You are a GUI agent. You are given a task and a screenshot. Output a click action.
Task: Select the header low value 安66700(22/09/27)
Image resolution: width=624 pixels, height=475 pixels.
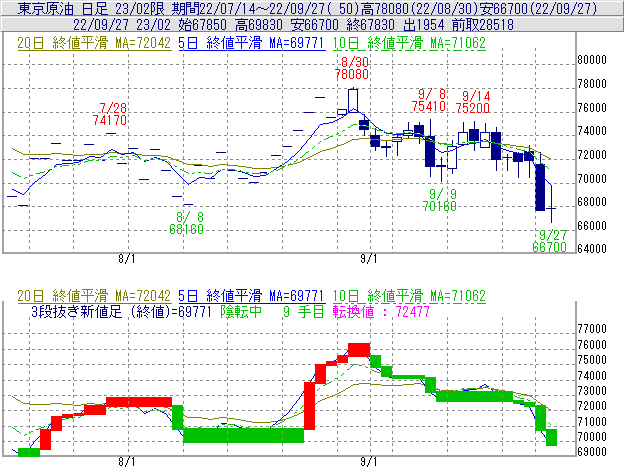[538, 8]
